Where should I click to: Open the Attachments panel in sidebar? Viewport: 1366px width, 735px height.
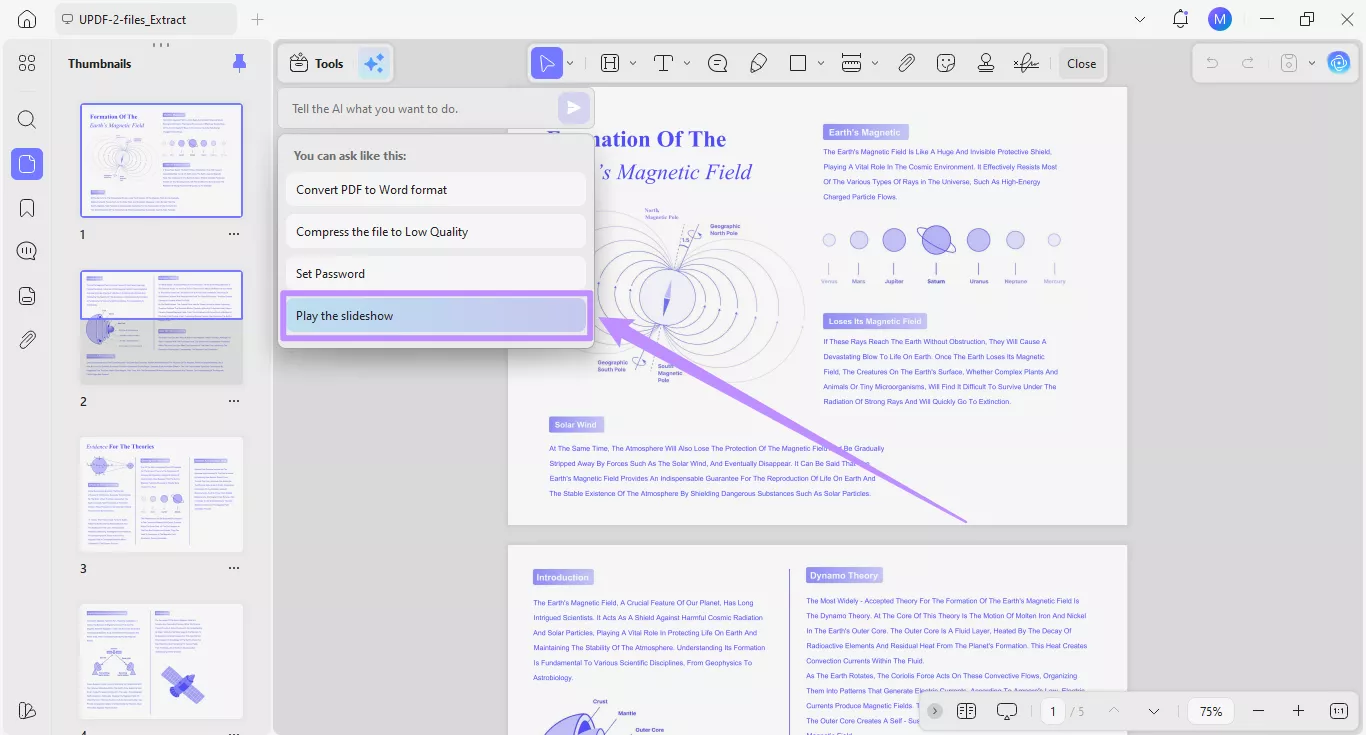27,339
